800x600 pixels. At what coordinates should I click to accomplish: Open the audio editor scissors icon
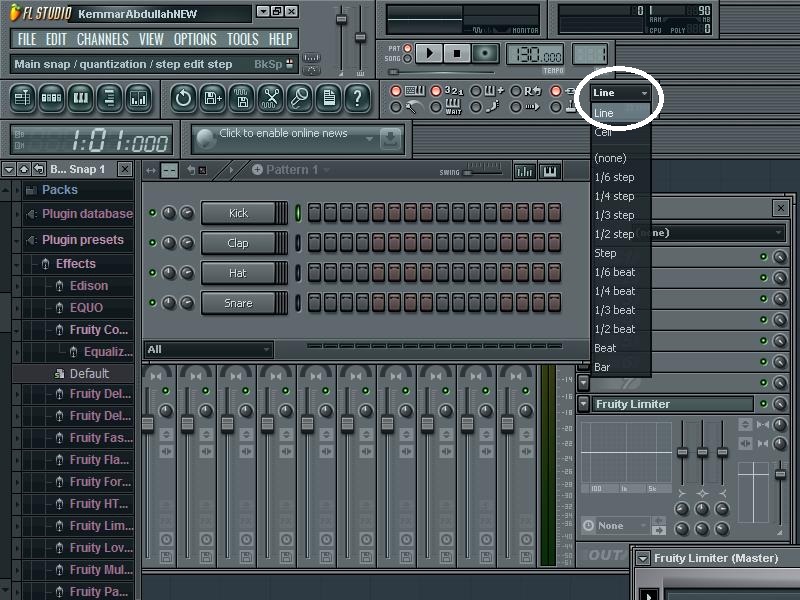[270, 97]
